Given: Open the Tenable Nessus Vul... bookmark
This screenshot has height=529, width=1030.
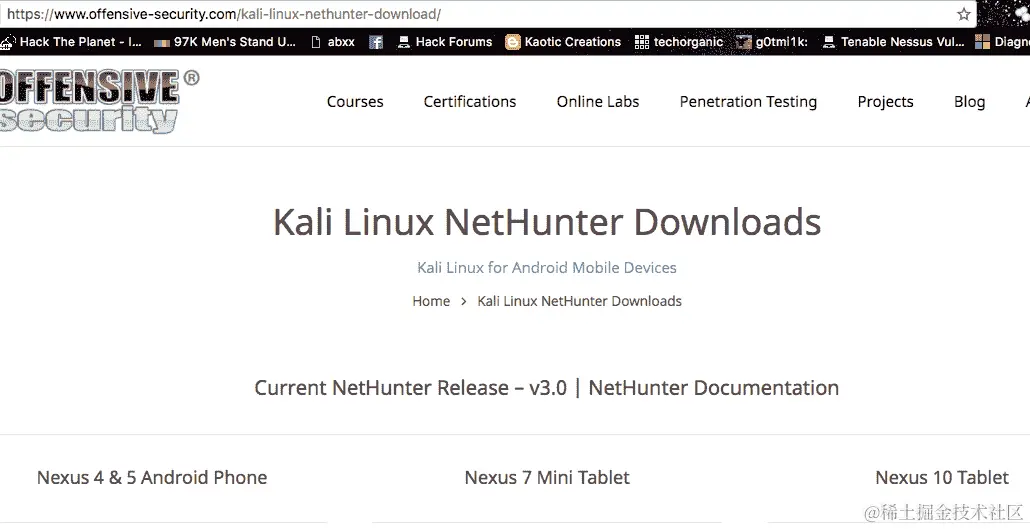Looking at the screenshot, I should click(x=893, y=42).
